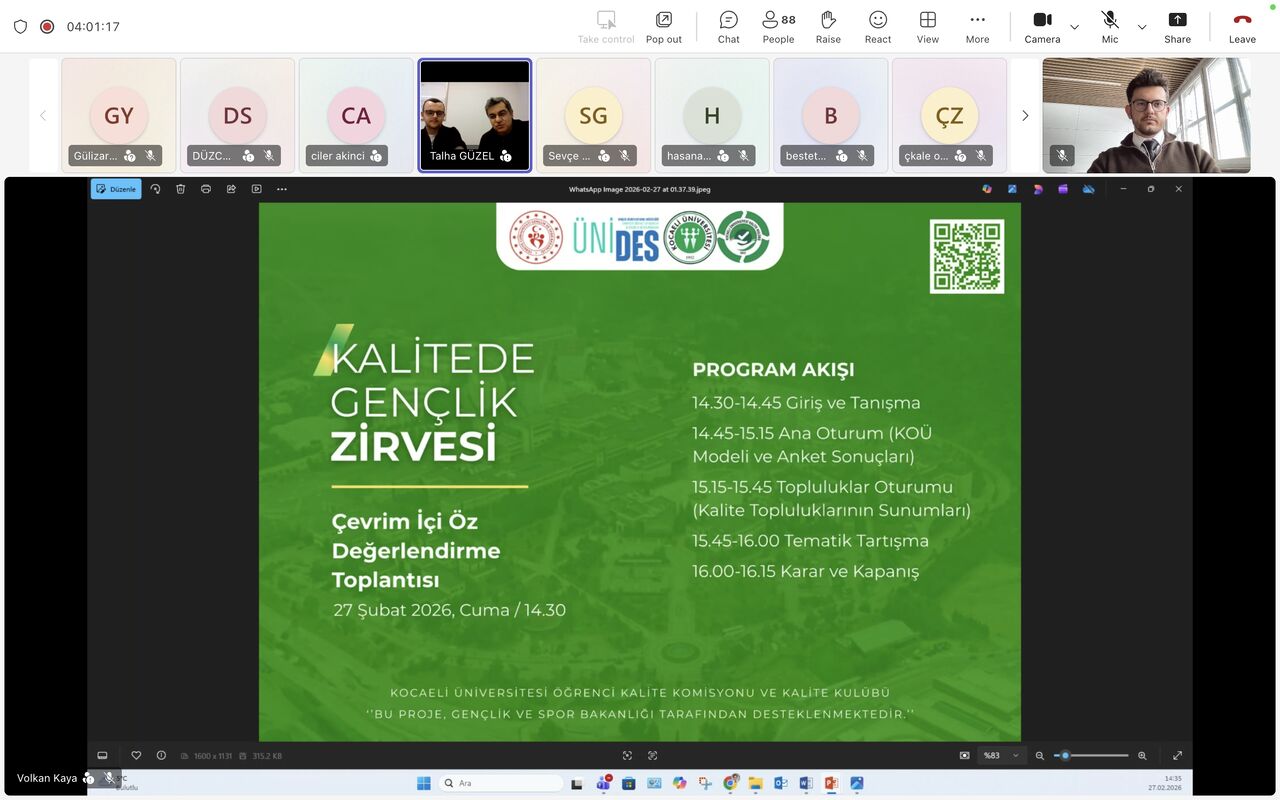
Task: Expand the Mic options arrow
Action: point(1142,27)
